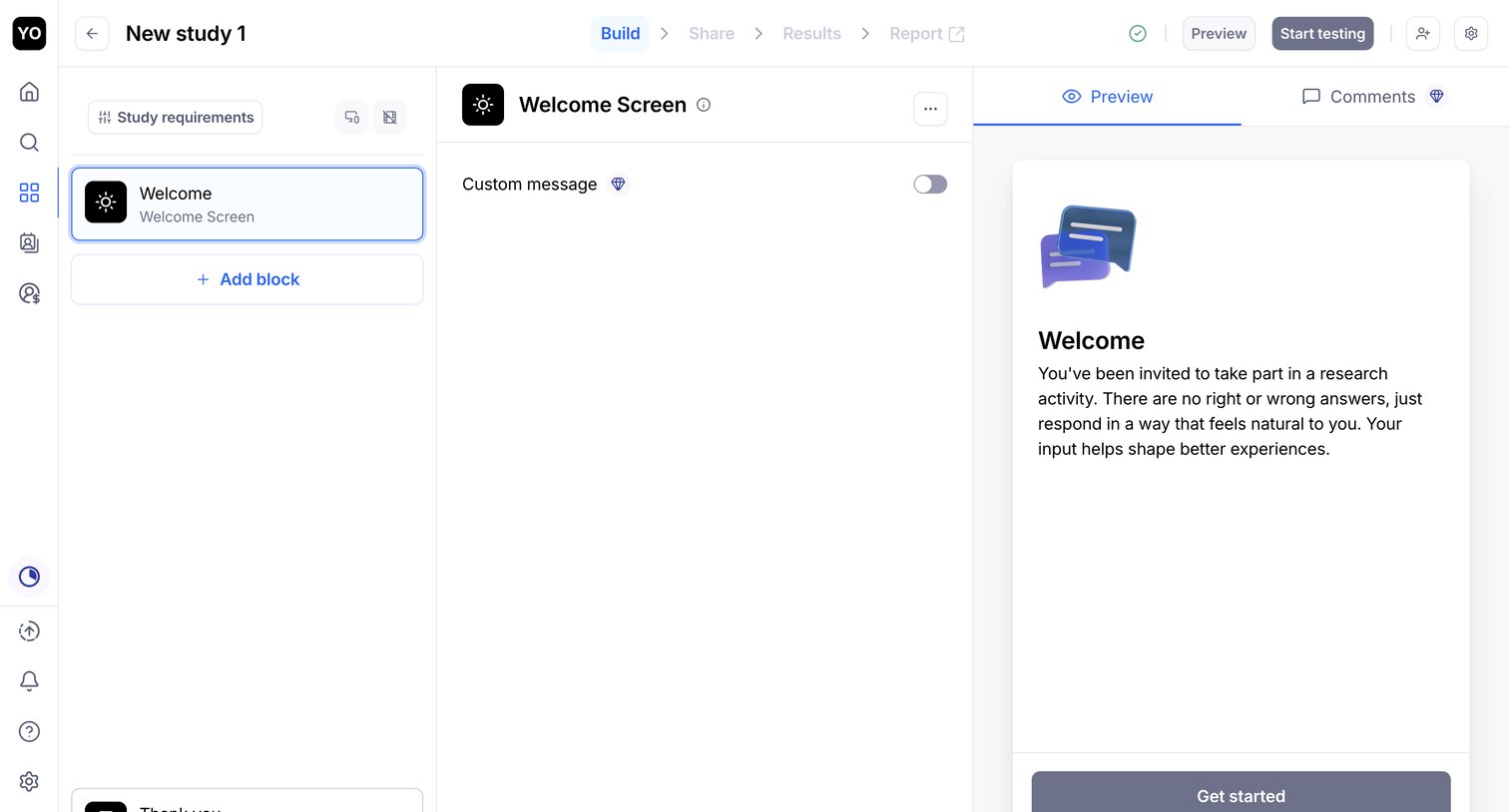Click the Welcome Screen info icon

[704, 105]
